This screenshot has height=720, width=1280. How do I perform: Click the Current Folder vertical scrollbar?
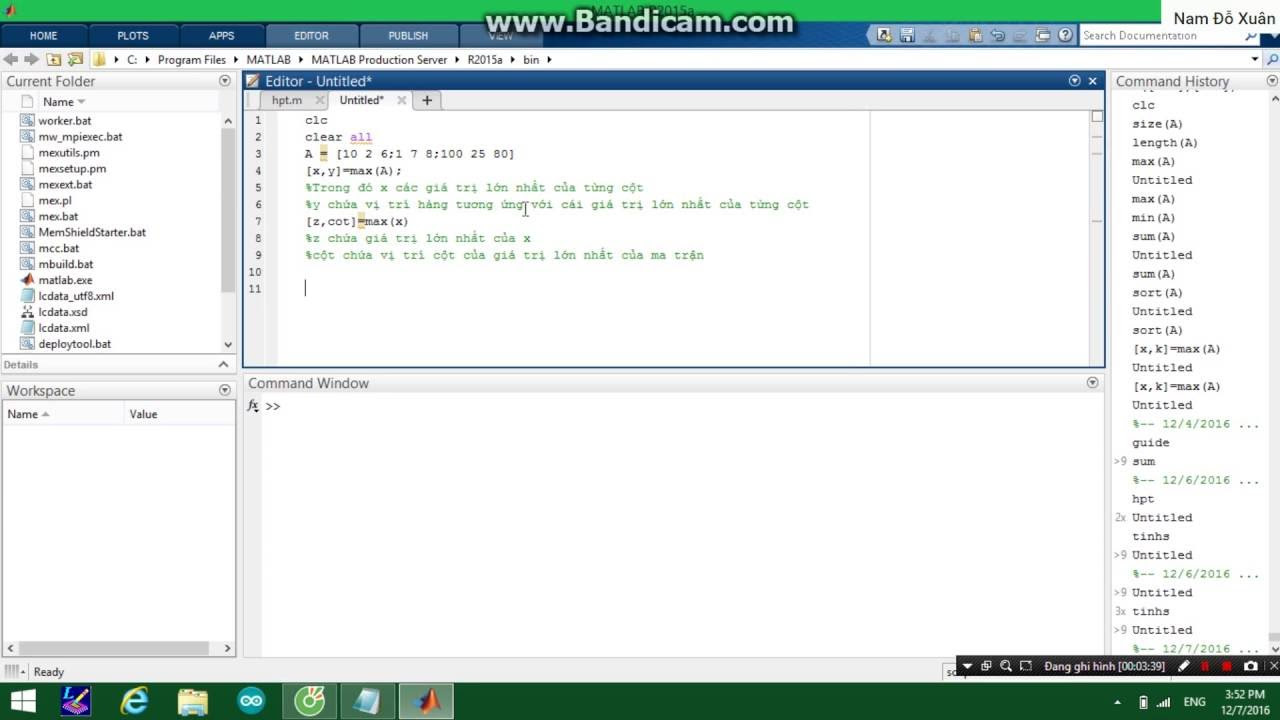point(227,230)
